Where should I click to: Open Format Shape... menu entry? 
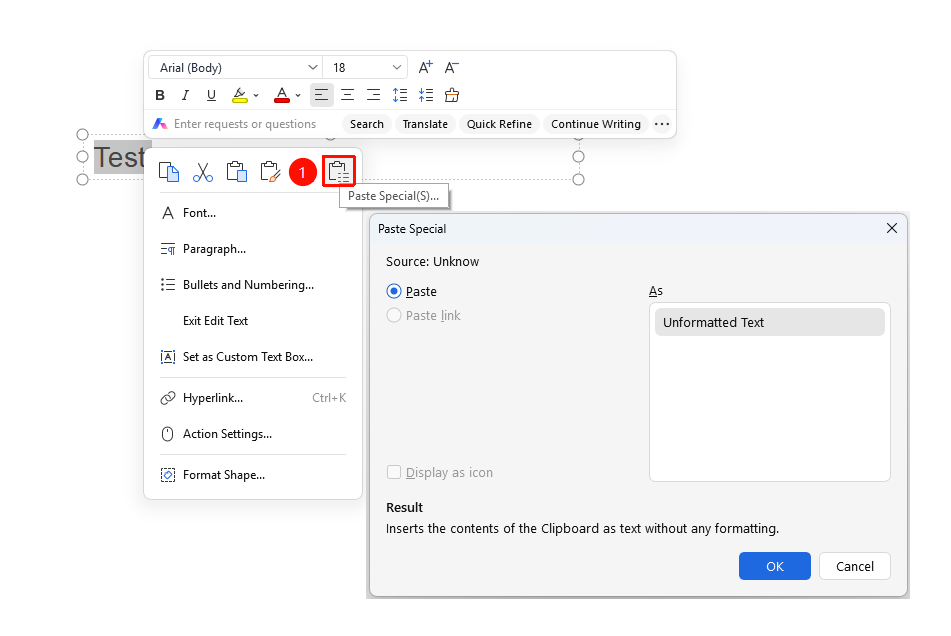pyautogui.click(x=252, y=475)
